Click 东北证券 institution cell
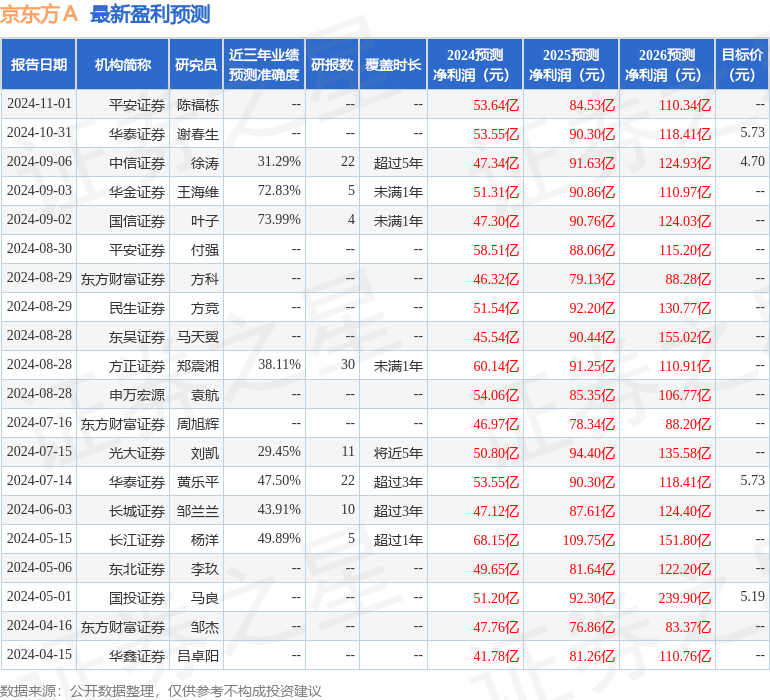Viewport: 770px width, 700px height. coord(137,569)
